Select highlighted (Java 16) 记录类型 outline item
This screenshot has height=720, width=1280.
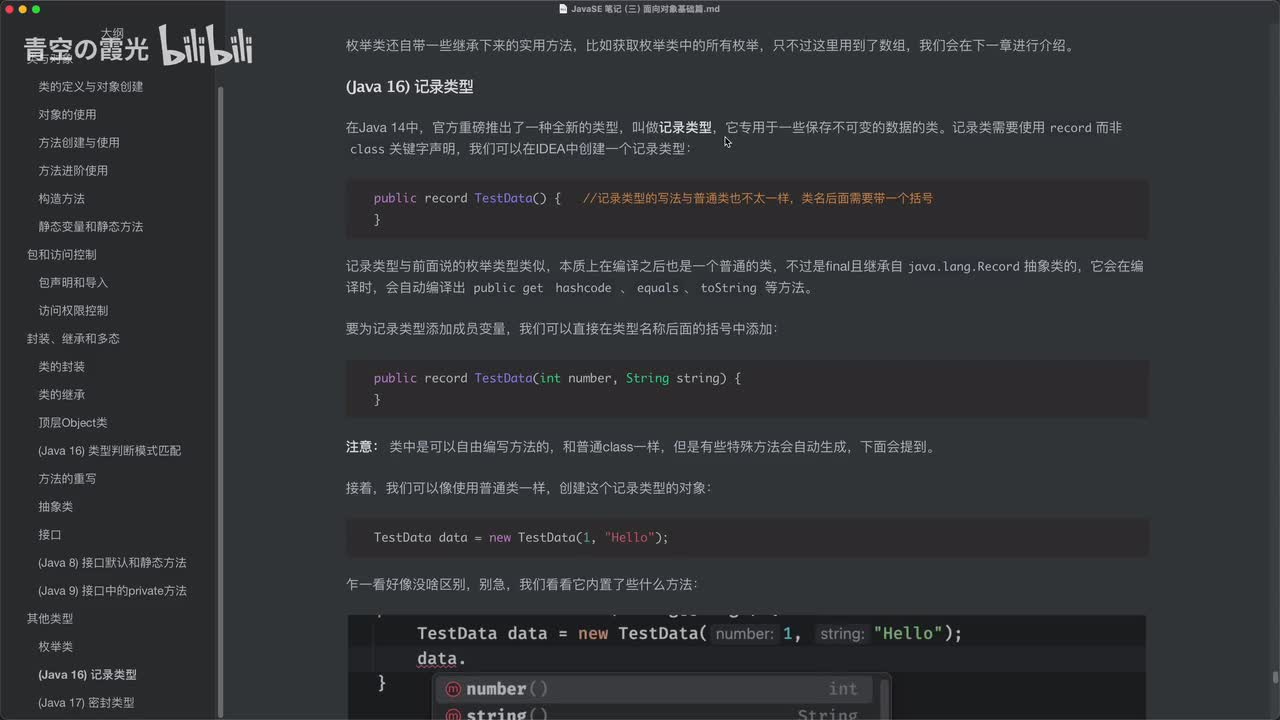87,675
